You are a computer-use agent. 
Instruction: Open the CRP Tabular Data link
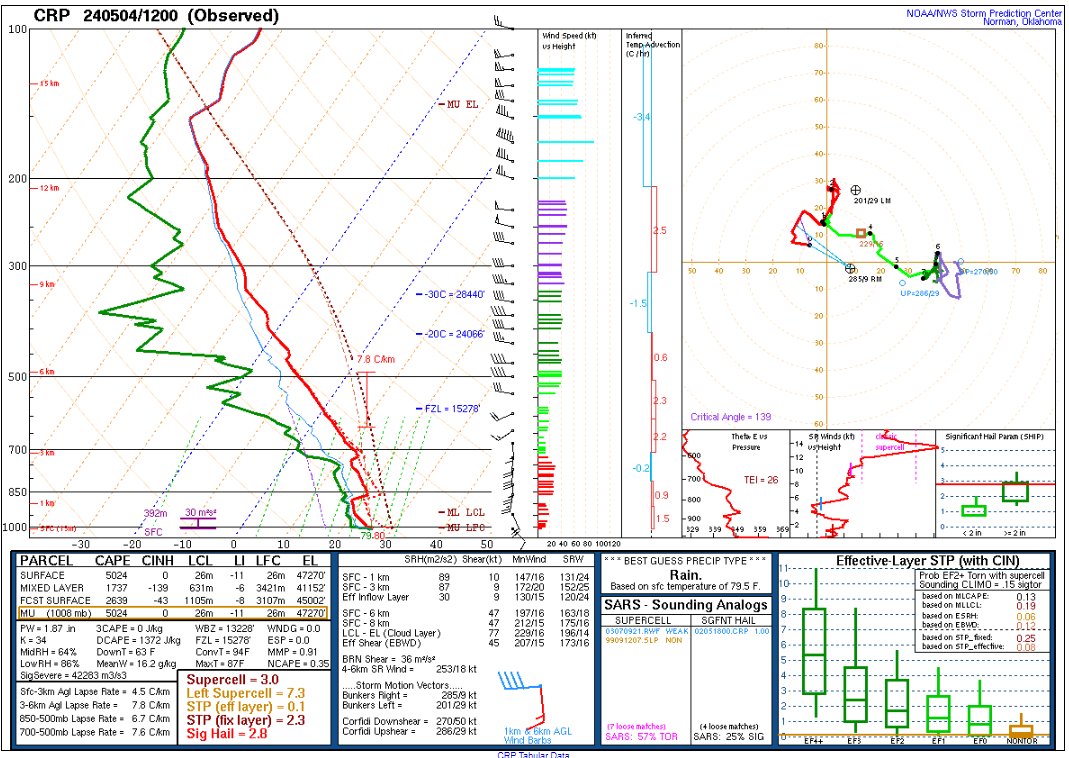click(533, 754)
